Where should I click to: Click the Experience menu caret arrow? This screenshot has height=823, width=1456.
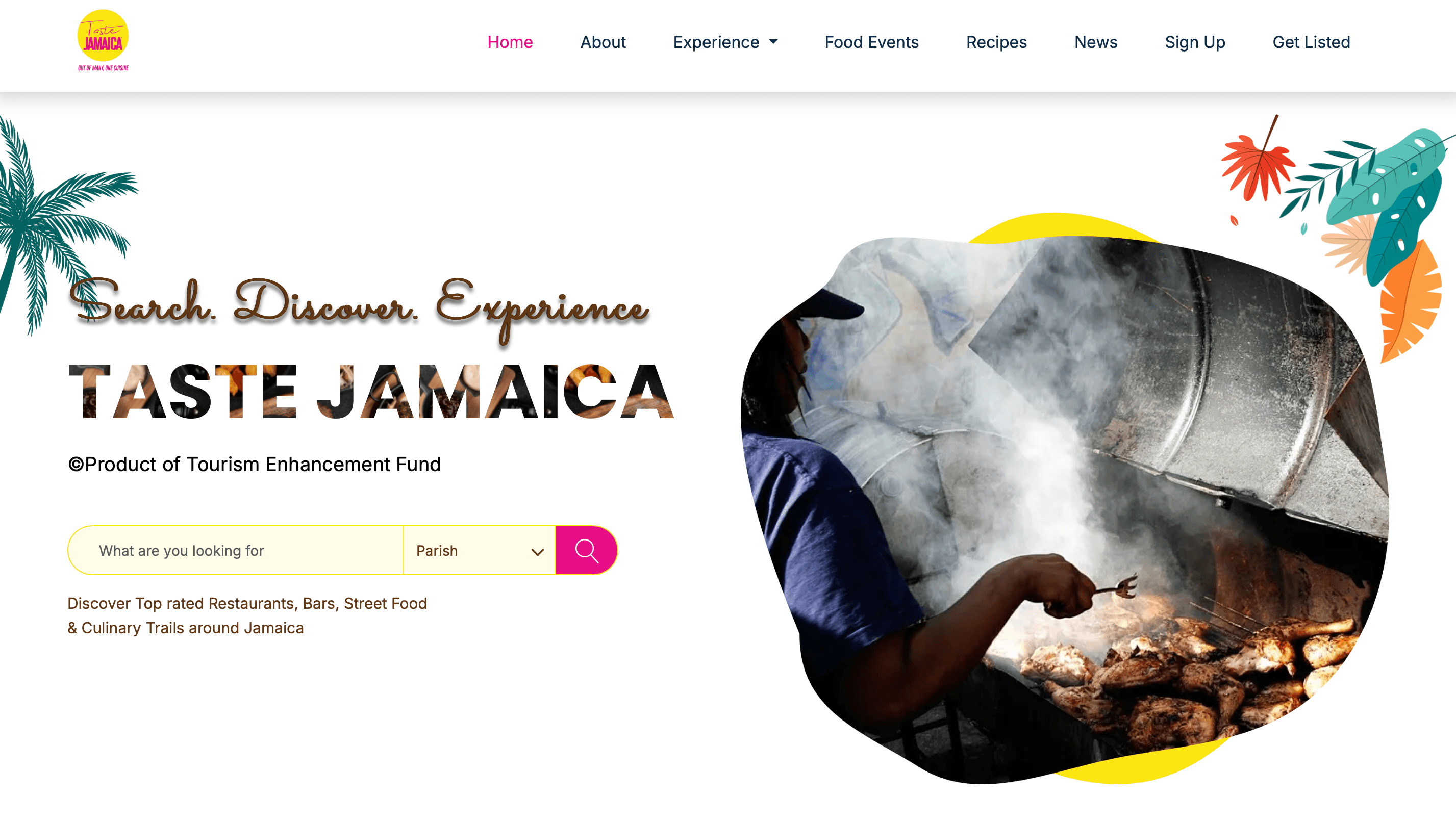coord(773,42)
